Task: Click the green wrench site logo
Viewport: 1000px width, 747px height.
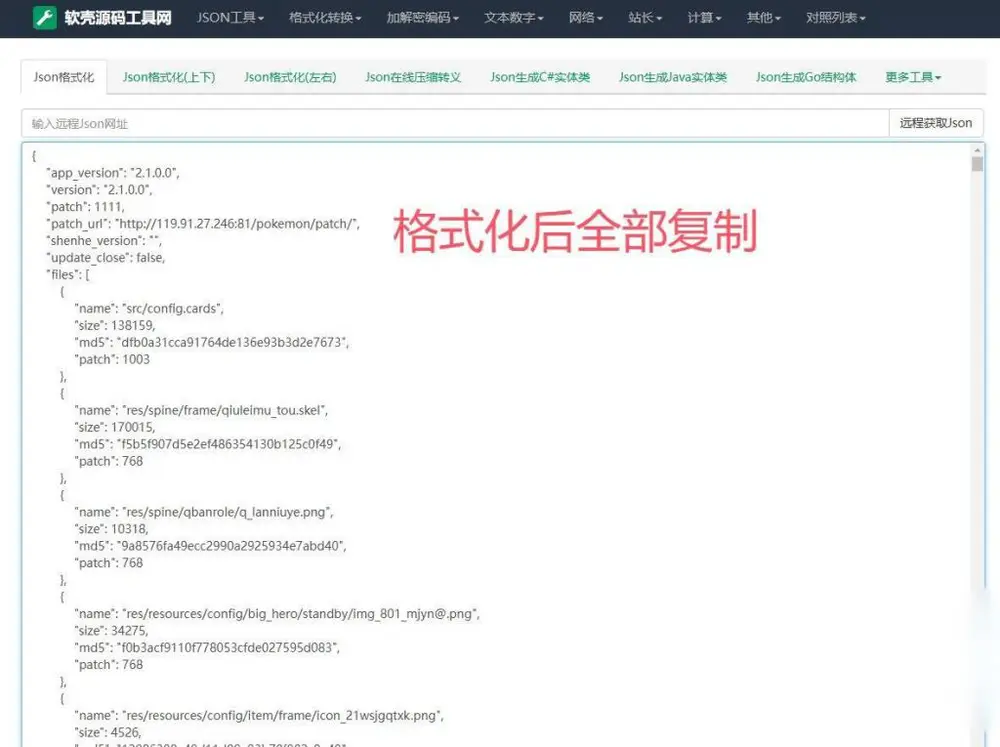Action: [45, 17]
